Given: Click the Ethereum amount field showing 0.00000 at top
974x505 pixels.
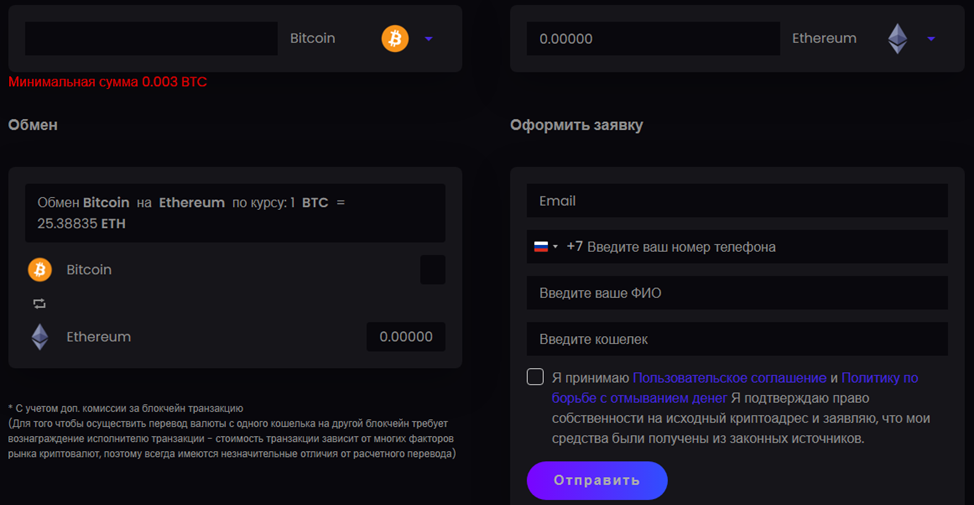Looking at the screenshot, I should [x=653, y=39].
